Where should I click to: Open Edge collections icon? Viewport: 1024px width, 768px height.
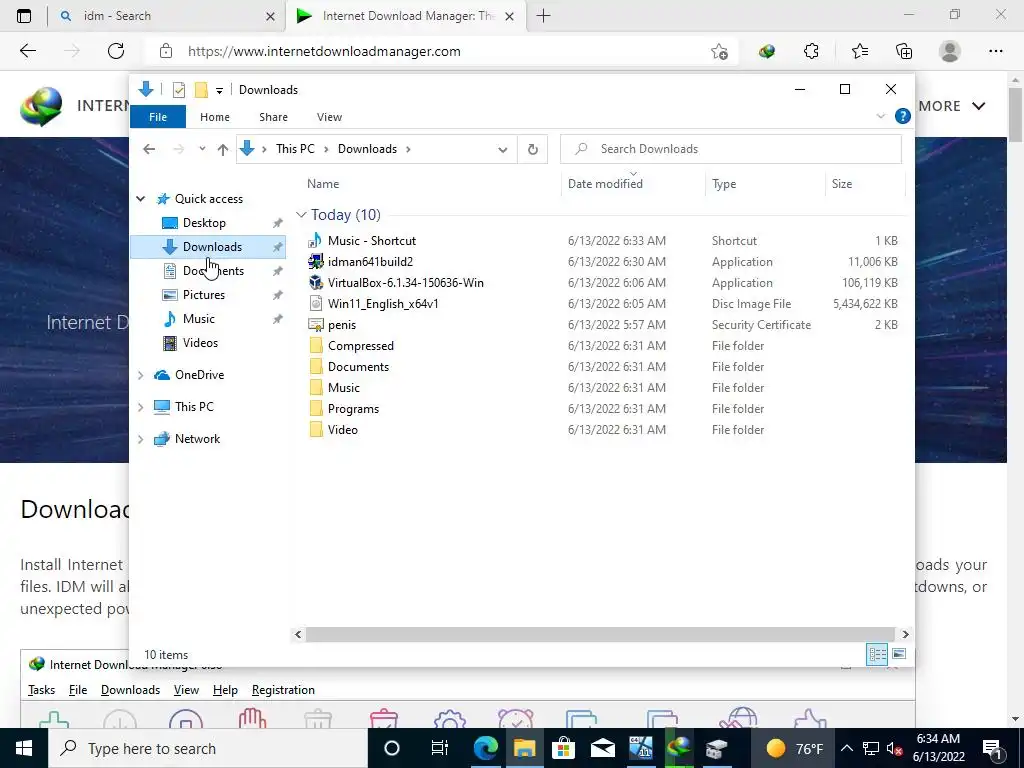904,52
